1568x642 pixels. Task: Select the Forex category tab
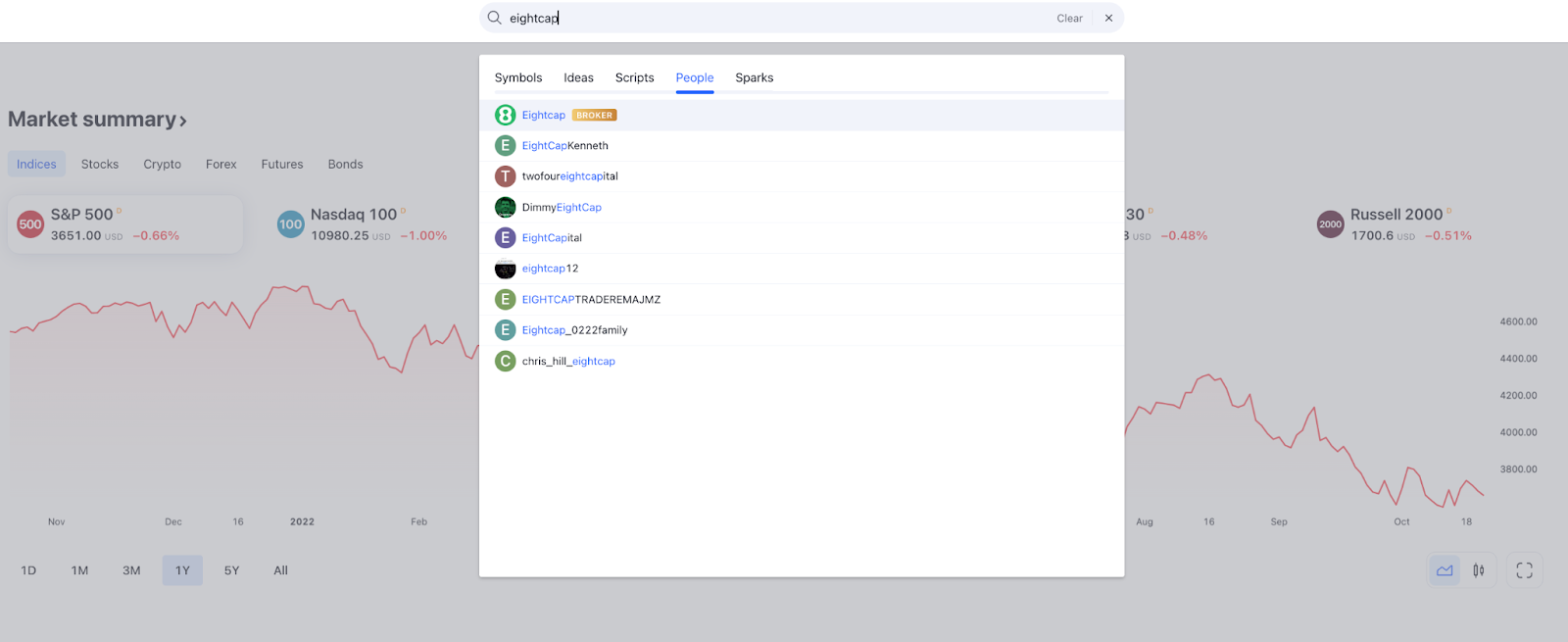221,164
